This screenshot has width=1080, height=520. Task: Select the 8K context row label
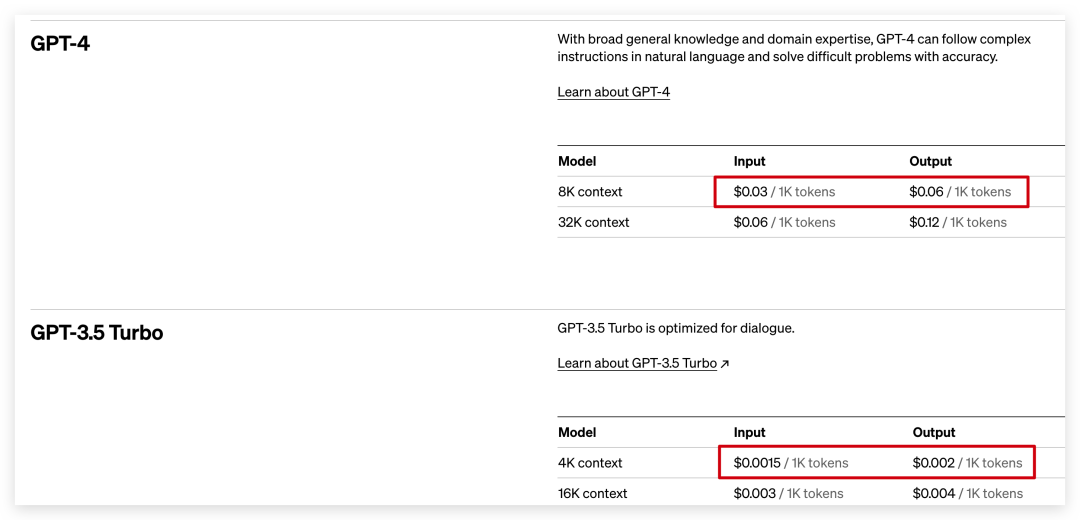coord(590,192)
